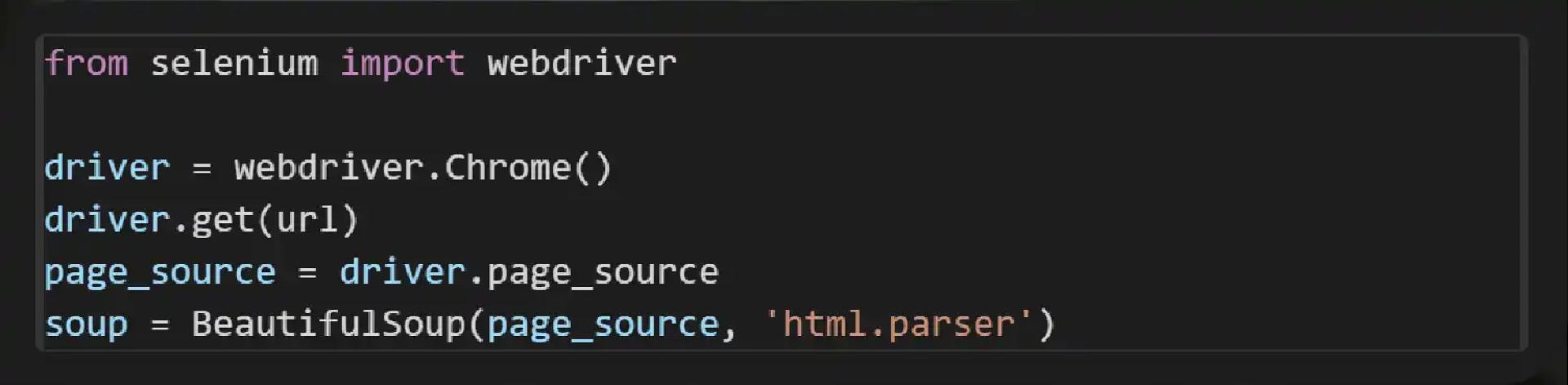Click the "selenium" module name
Image resolution: width=1568 pixels, height=385 pixels.
click(x=234, y=63)
